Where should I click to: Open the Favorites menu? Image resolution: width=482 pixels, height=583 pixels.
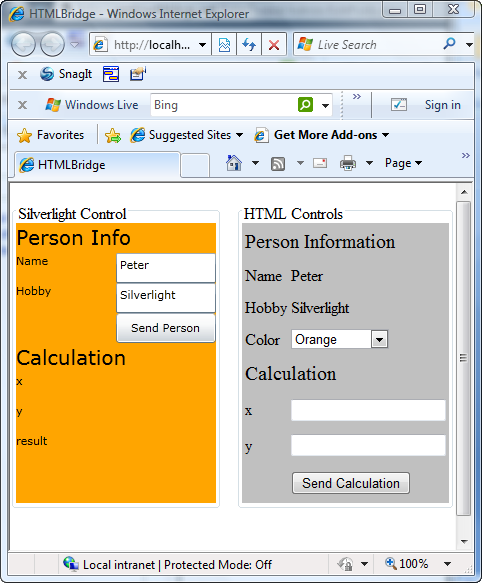pyautogui.click(x=51, y=135)
